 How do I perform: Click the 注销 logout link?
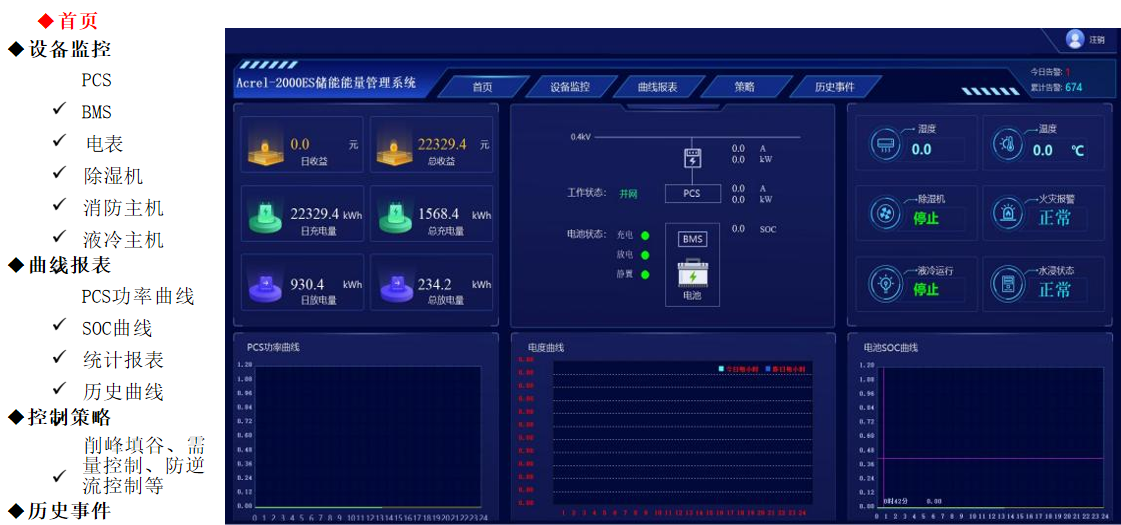[1097, 40]
